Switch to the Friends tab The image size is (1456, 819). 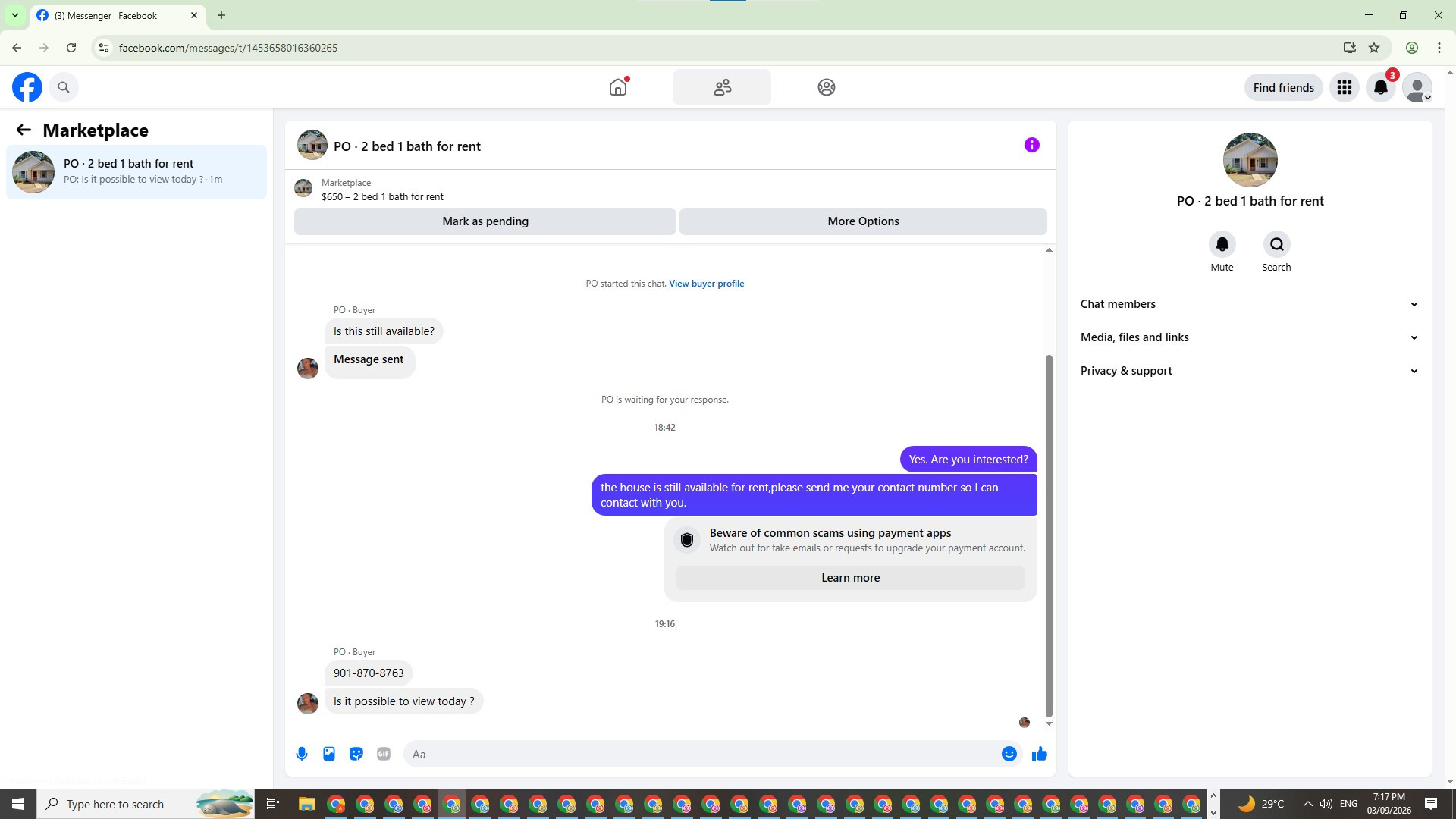click(x=722, y=87)
